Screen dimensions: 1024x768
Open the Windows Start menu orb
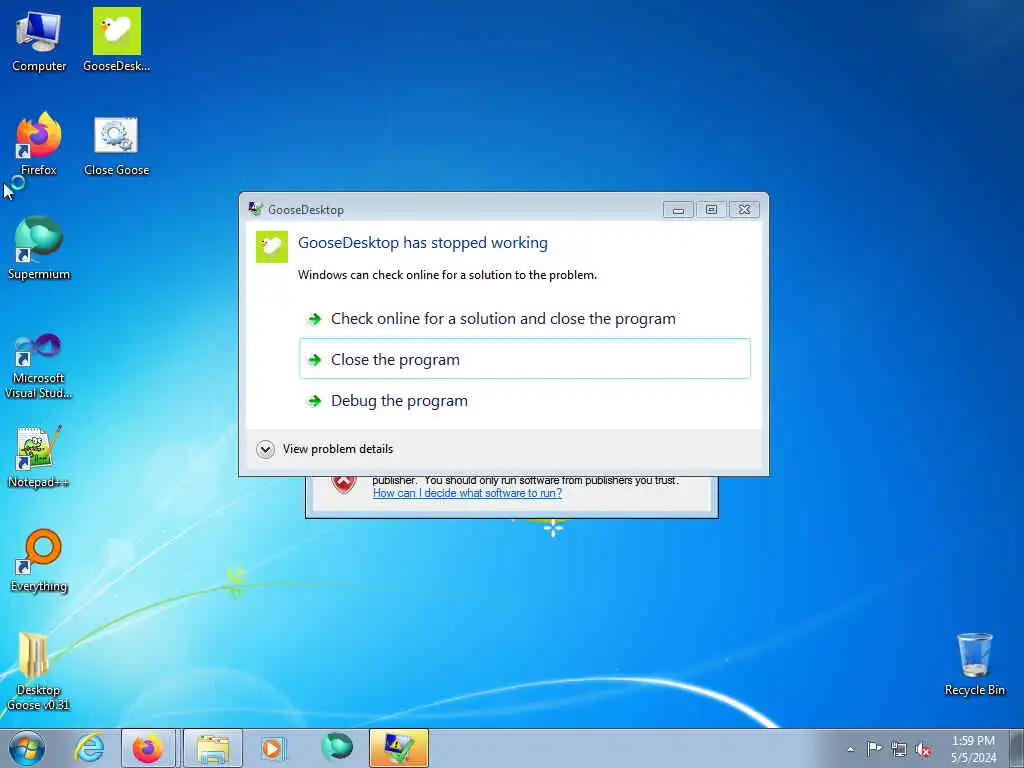pyautogui.click(x=27, y=748)
